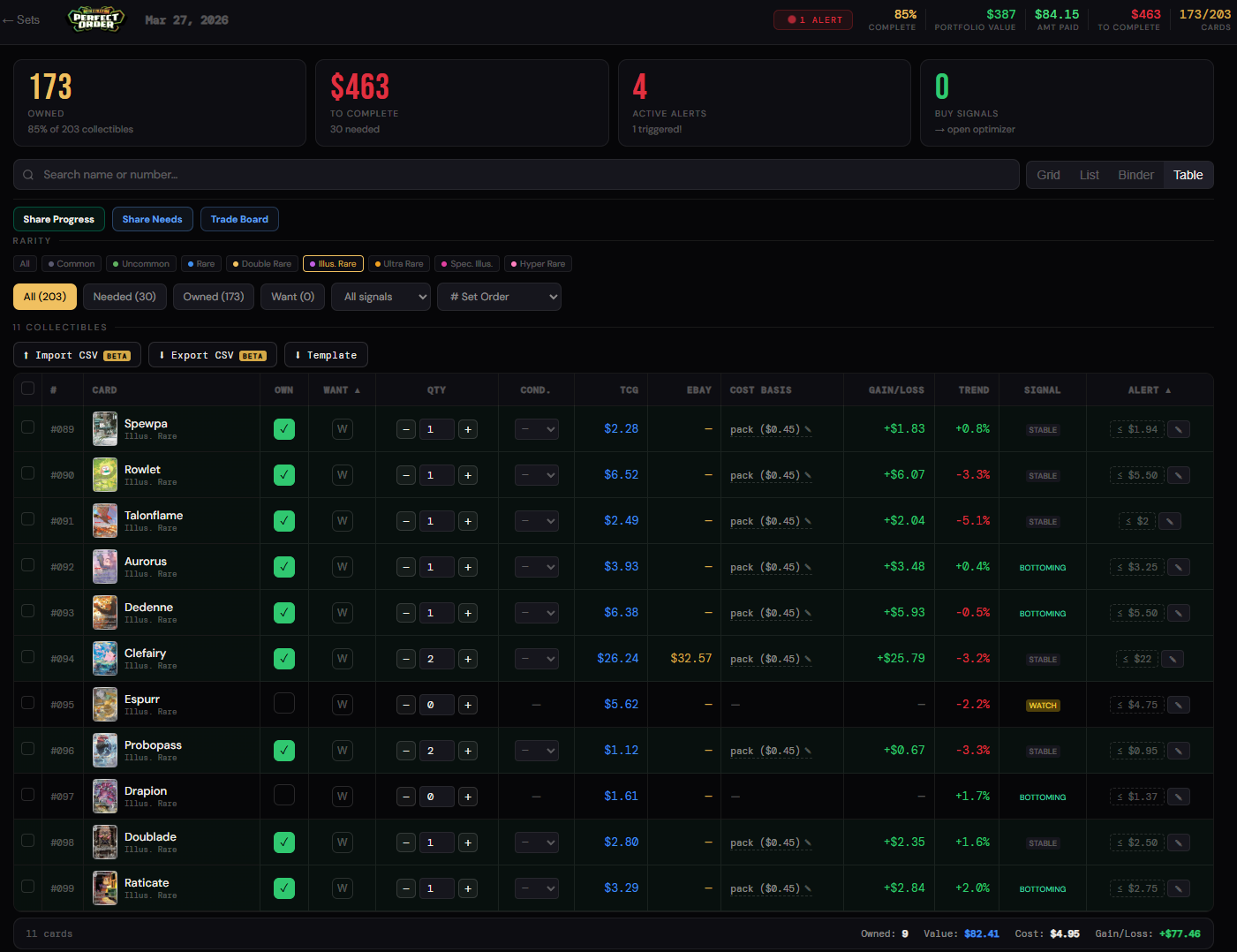
Task: Toggle the want marker for Spewpa
Action: 342,429
